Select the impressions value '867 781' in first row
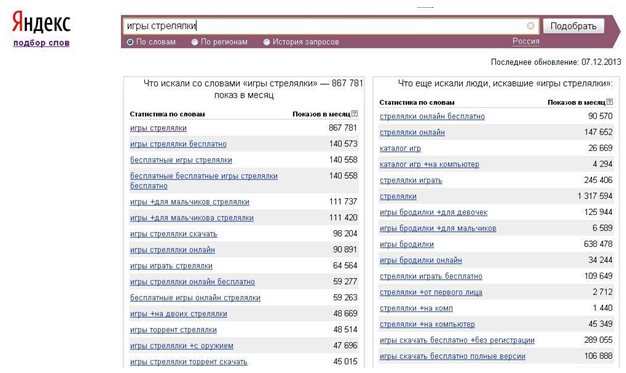Viewport: 626px width, 373px height. click(343, 128)
